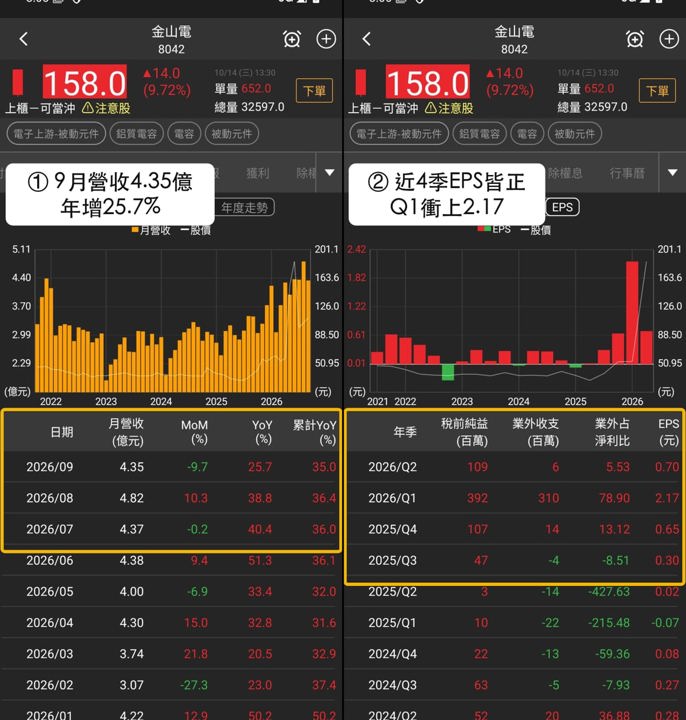This screenshot has height=720, width=686.
Task: Select the 2026/Q1 earnings row
Action: 514,498
